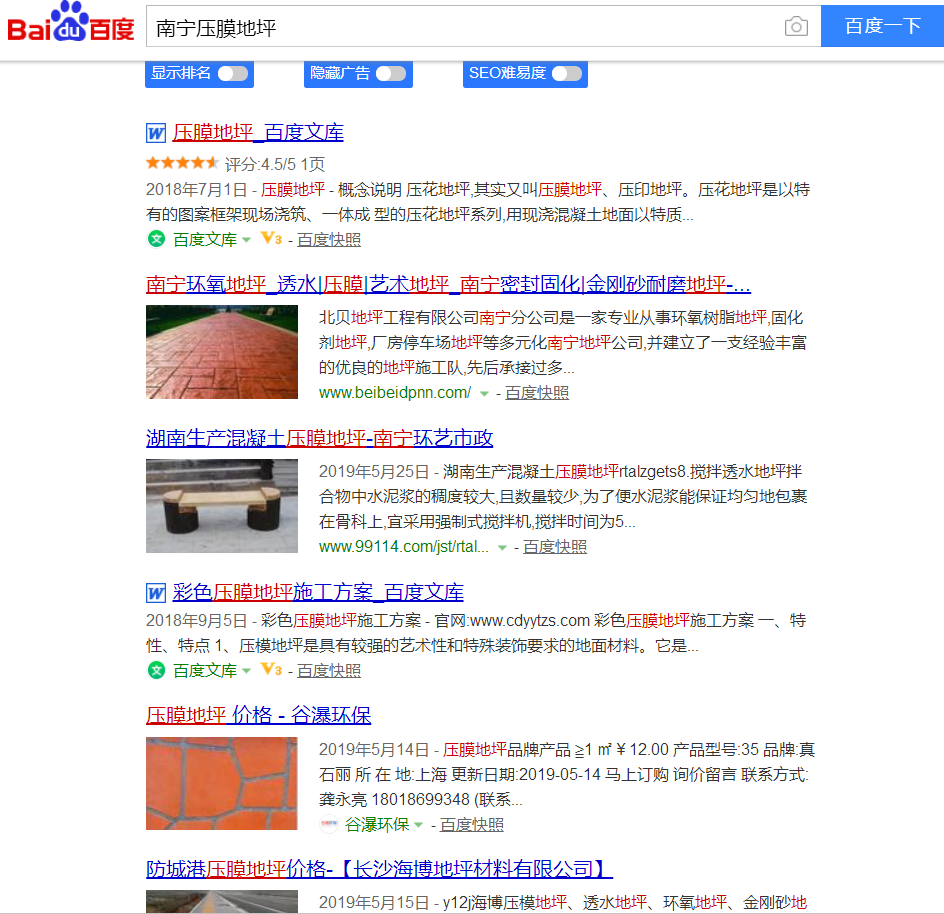Open result 压膜地坪 价格 - 谷瀑环保
This screenshot has height=914, width=944.
259,715
